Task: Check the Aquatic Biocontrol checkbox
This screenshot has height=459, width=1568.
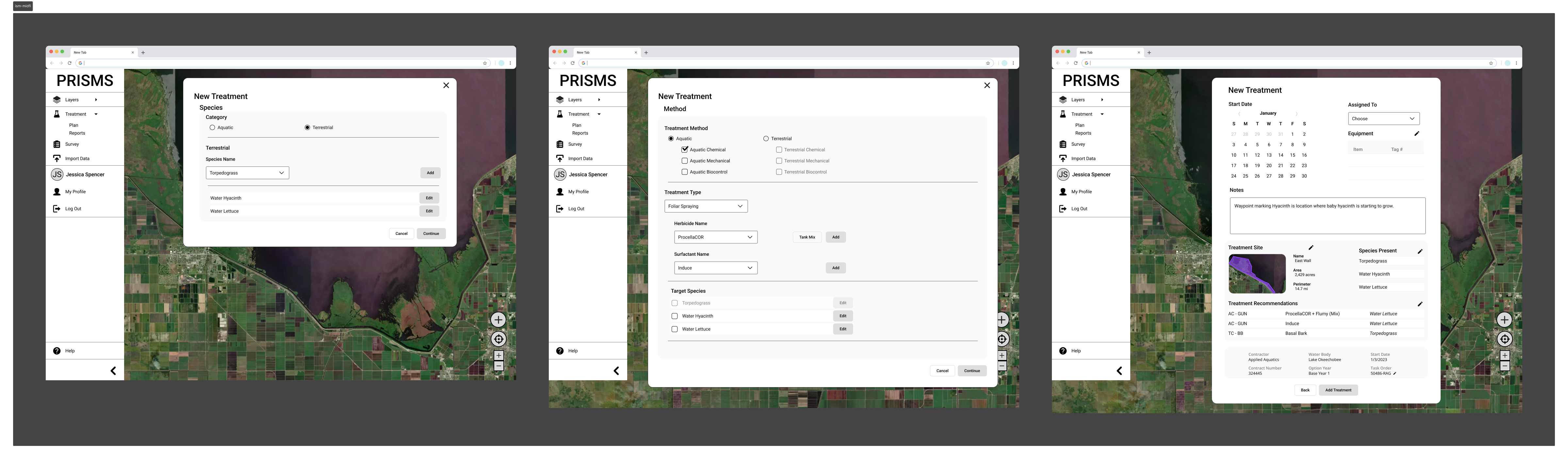Action: [685, 172]
